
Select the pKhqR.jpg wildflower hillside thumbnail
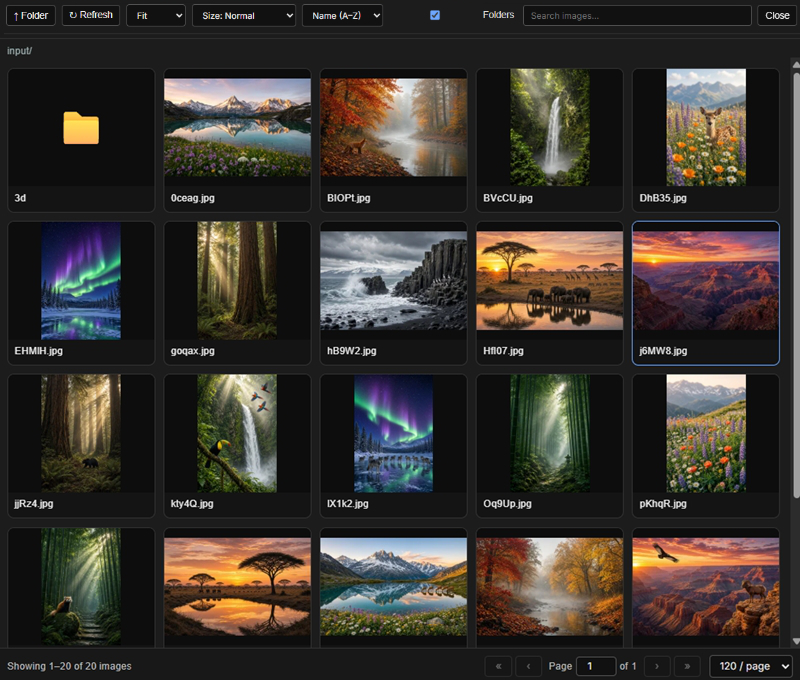[706, 433]
